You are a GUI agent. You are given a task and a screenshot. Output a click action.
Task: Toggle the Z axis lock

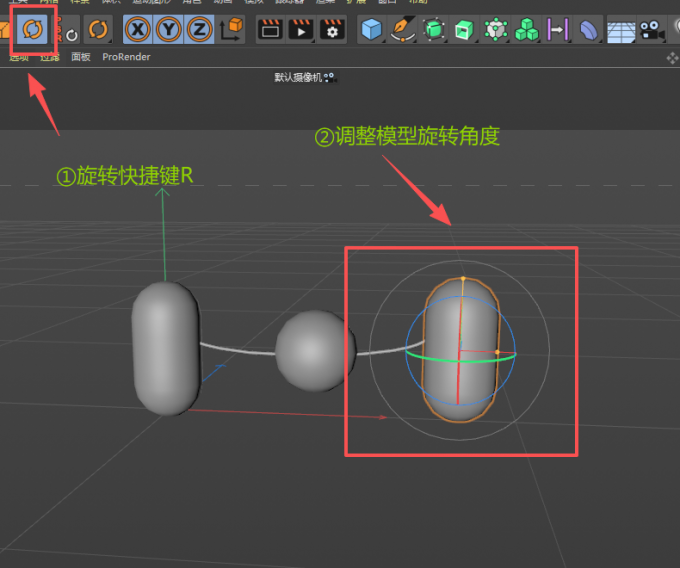coord(199,30)
